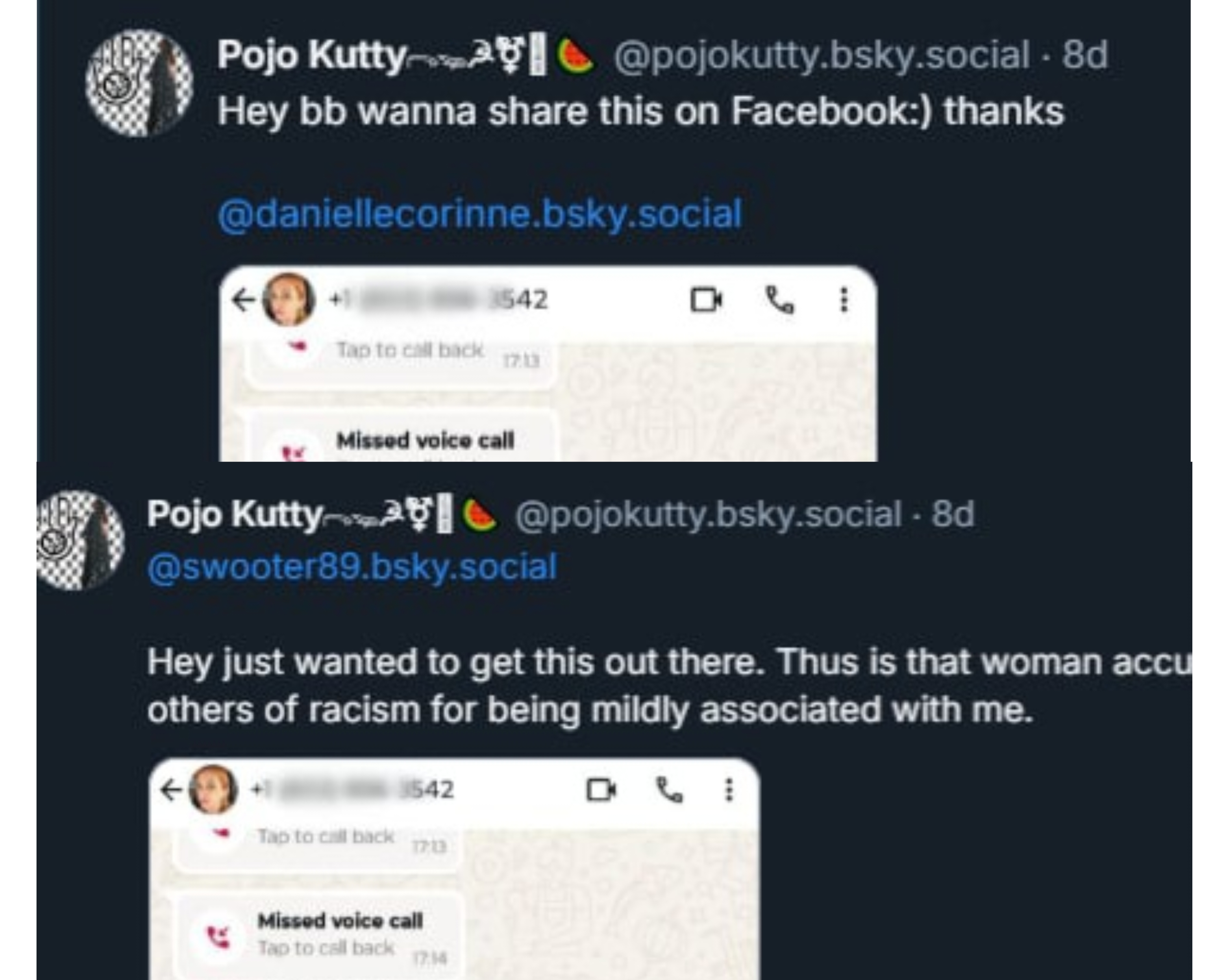1225x980 pixels.
Task: Click the @pojokutty.bsky.social handle on the swooter89 post
Action: [707, 515]
